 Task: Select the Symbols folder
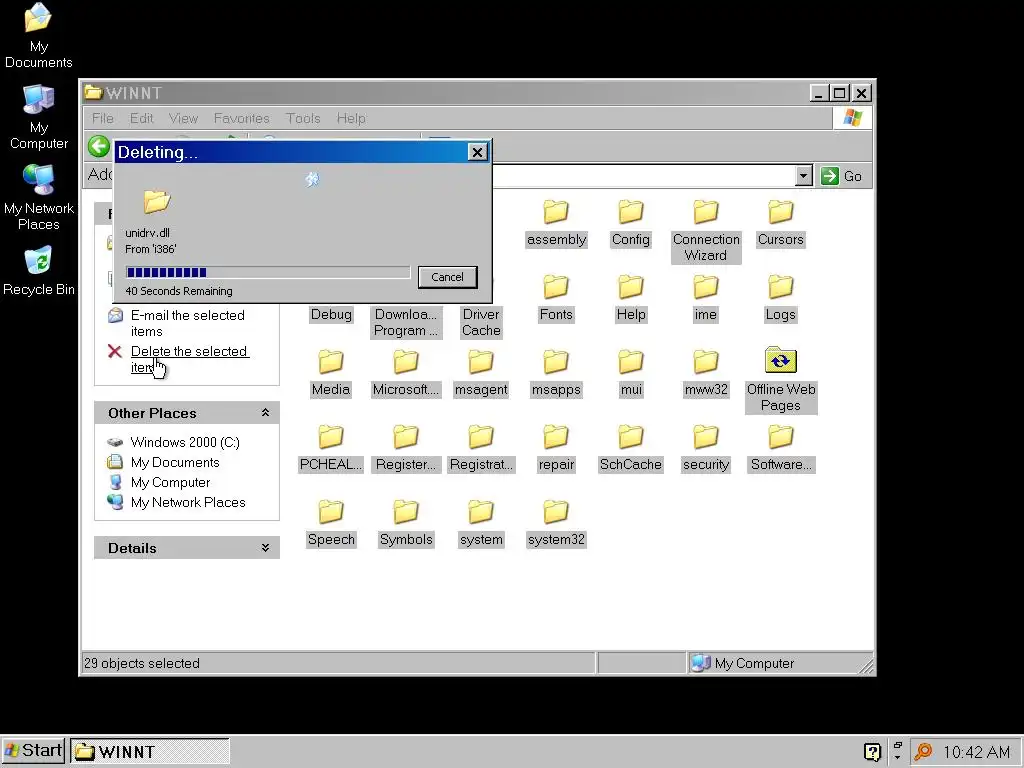tap(406, 524)
